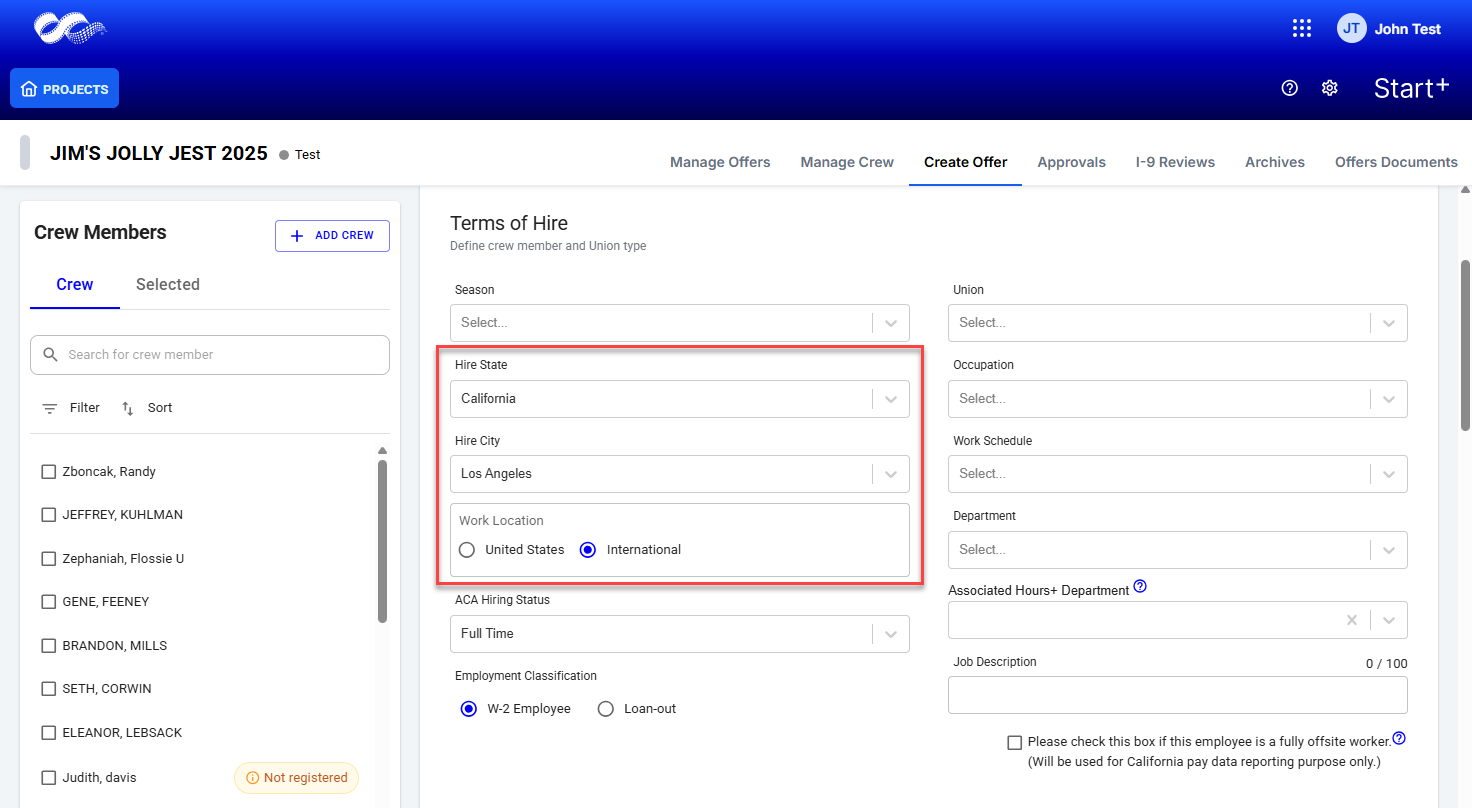Click the JT user avatar
1472x808 pixels.
[x=1351, y=28]
